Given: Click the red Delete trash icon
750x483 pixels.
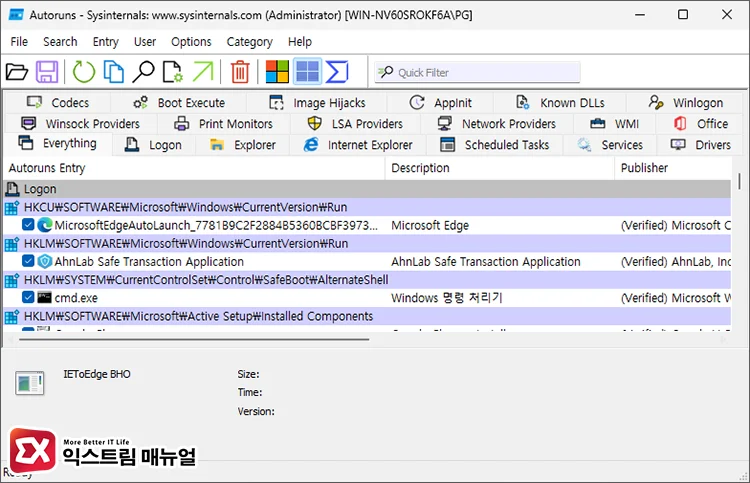Looking at the screenshot, I should click(x=240, y=72).
